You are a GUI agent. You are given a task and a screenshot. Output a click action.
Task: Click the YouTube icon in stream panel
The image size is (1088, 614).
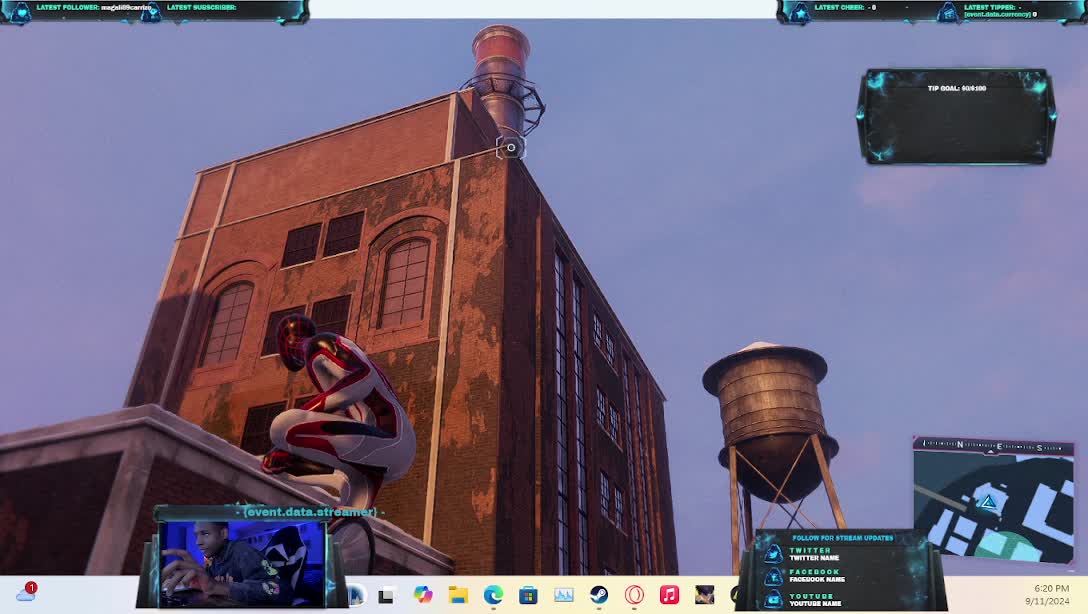pyautogui.click(x=774, y=599)
